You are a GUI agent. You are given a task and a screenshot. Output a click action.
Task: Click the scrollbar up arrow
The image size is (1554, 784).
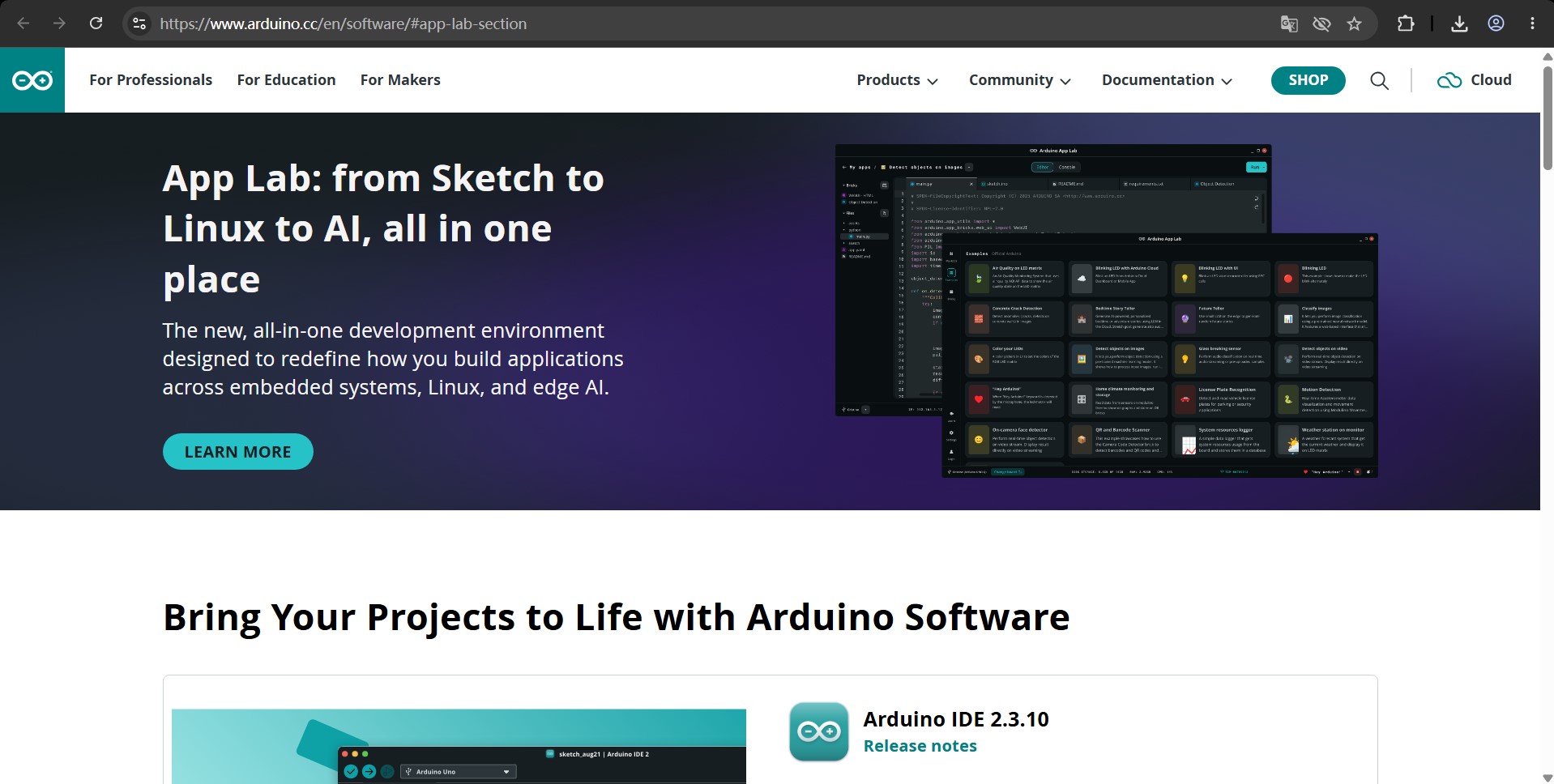pyautogui.click(x=1547, y=56)
